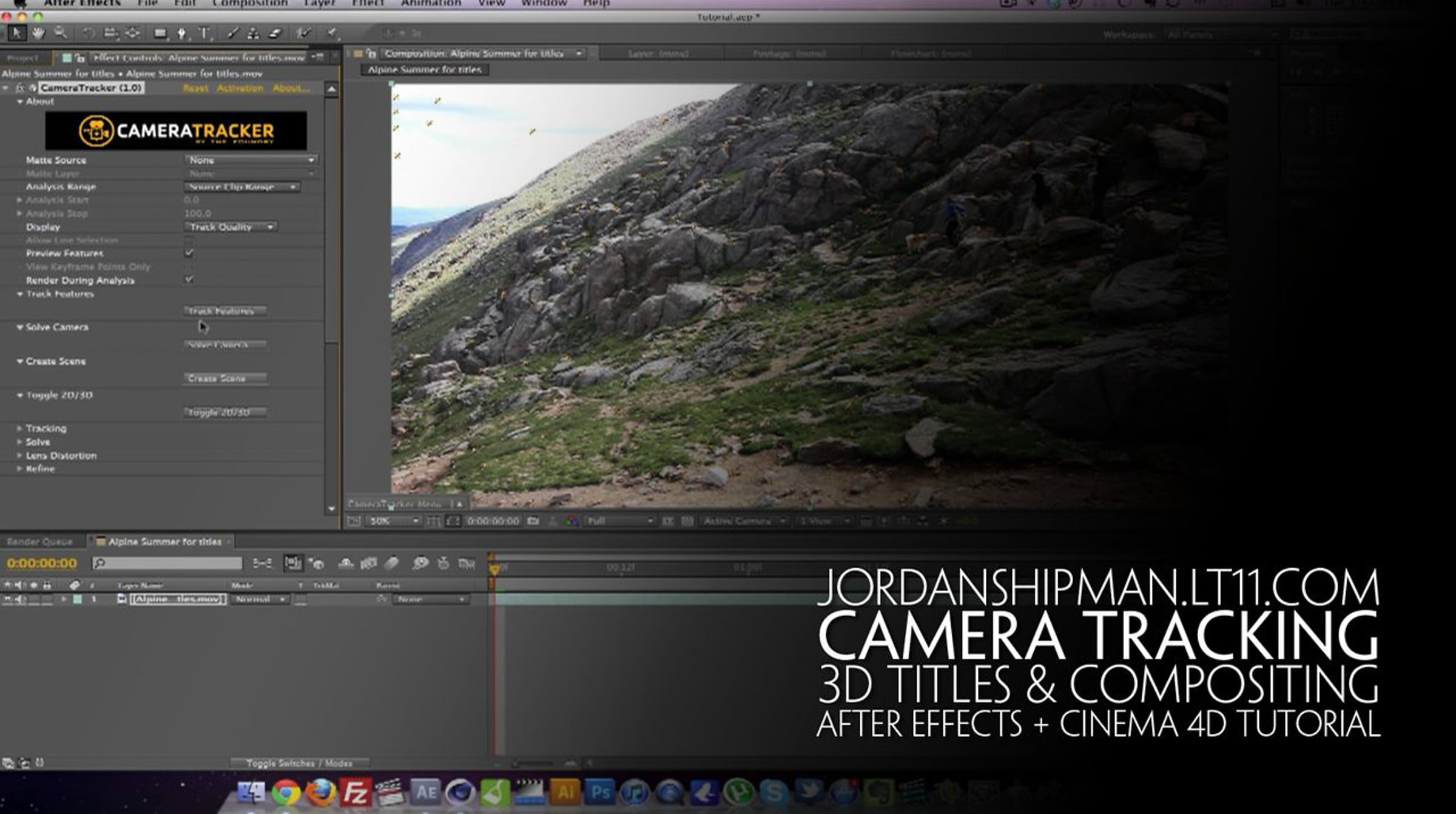Enable Frame Blending for the composition
The height and width of the screenshot is (814, 1456).
point(368,563)
